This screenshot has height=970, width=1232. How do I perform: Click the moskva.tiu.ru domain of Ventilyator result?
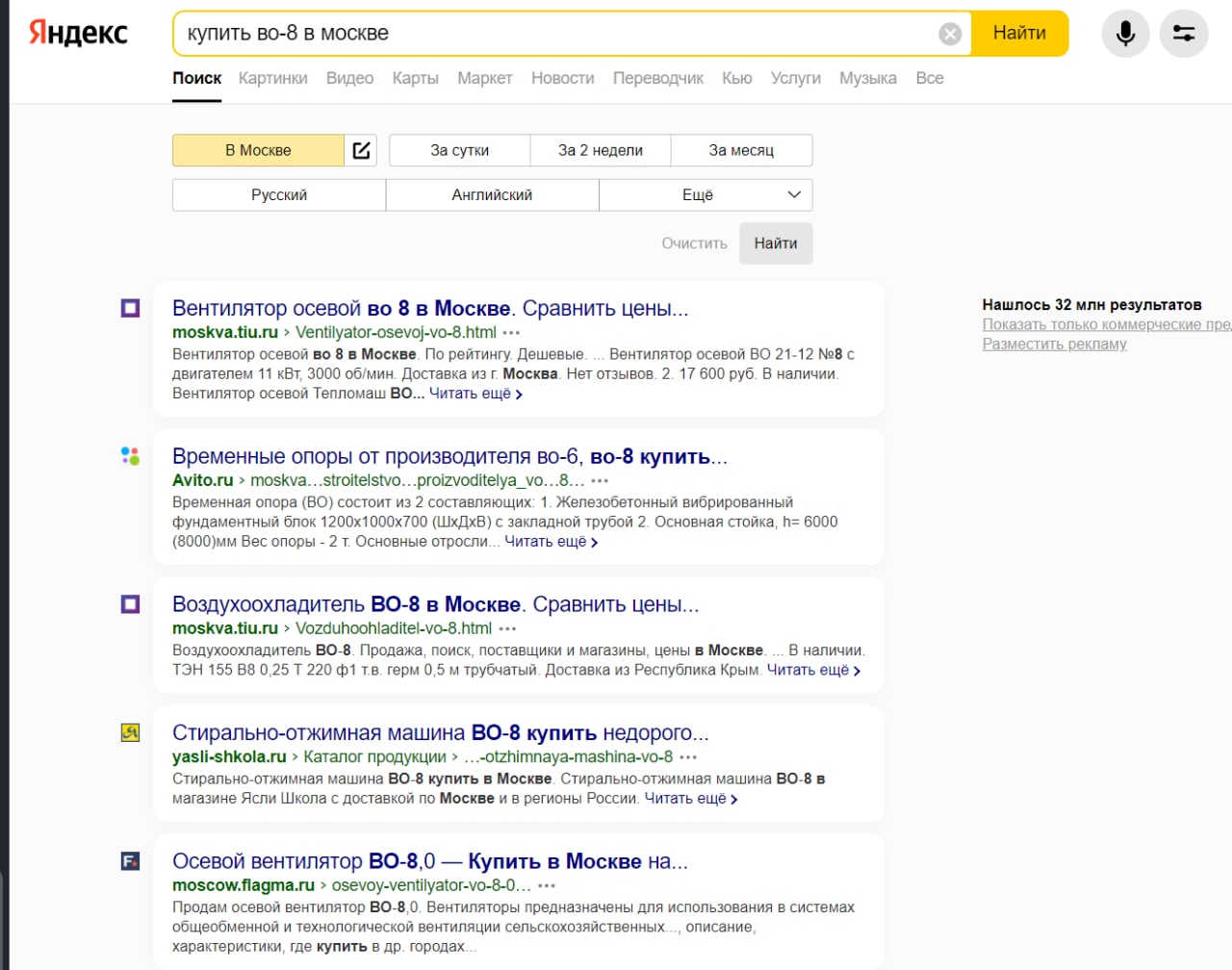[225, 332]
